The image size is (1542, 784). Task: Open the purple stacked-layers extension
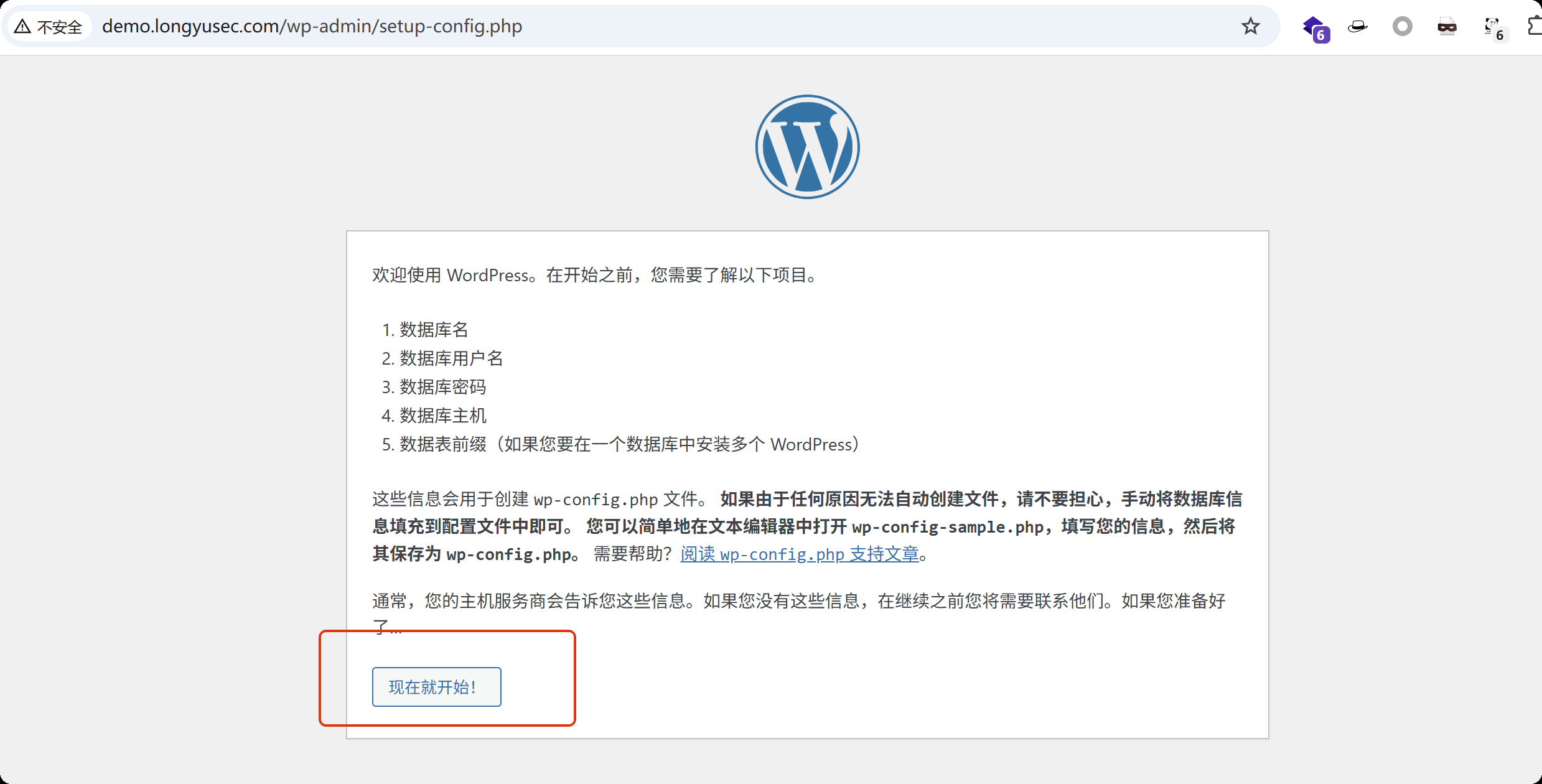click(1314, 27)
